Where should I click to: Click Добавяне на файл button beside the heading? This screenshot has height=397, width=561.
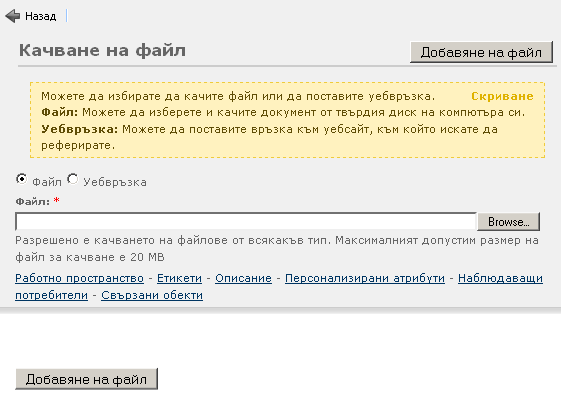coord(481,52)
